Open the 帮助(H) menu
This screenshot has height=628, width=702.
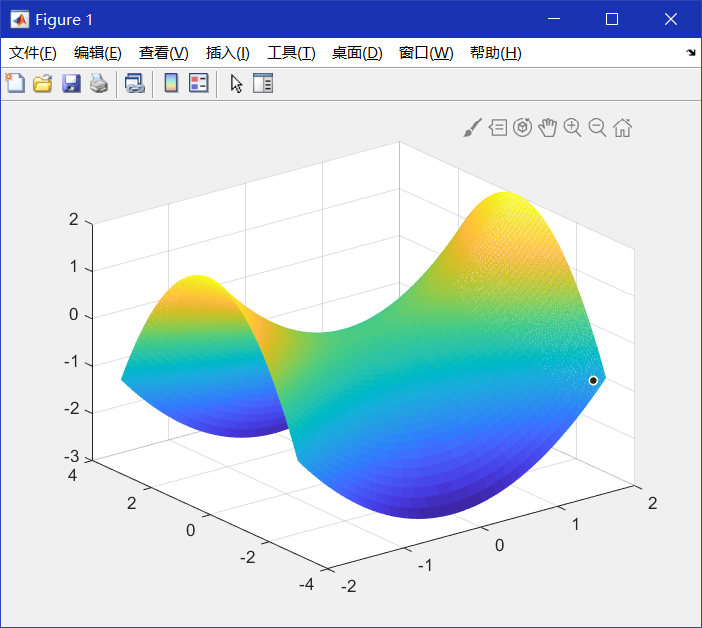(496, 53)
